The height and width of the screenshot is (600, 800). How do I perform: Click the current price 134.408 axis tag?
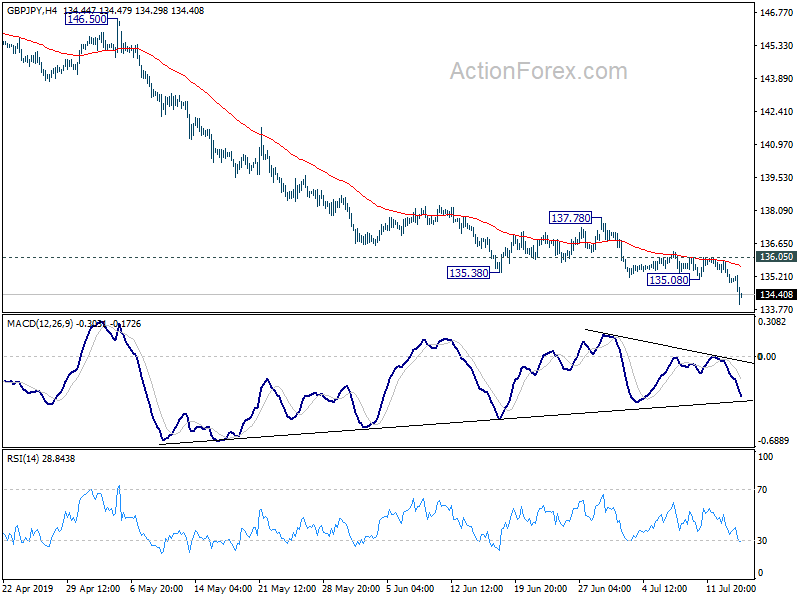tap(776, 295)
